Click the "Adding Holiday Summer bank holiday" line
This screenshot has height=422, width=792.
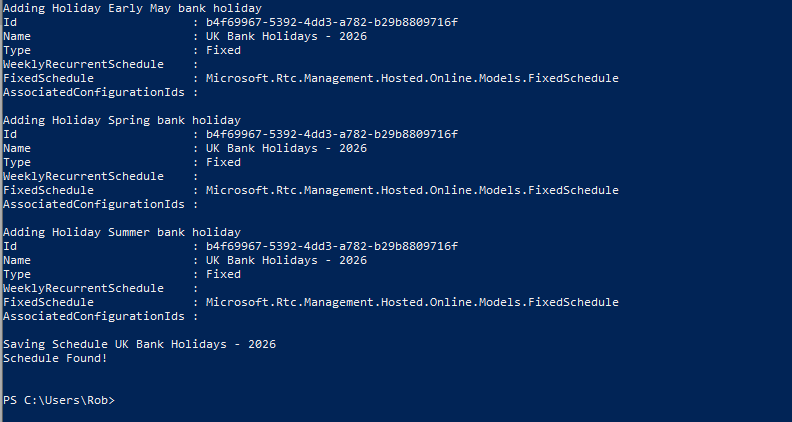(122, 232)
